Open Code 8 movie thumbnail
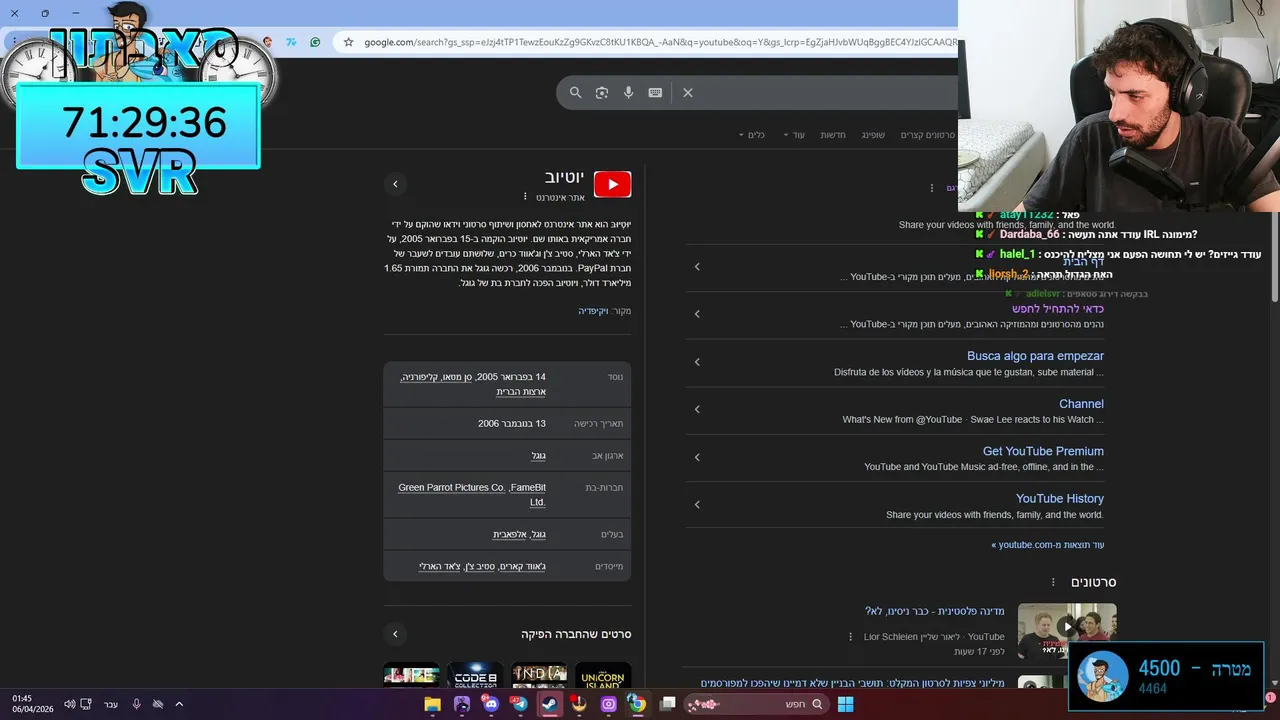This screenshot has height=720, width=1280. tap(475, 675)
